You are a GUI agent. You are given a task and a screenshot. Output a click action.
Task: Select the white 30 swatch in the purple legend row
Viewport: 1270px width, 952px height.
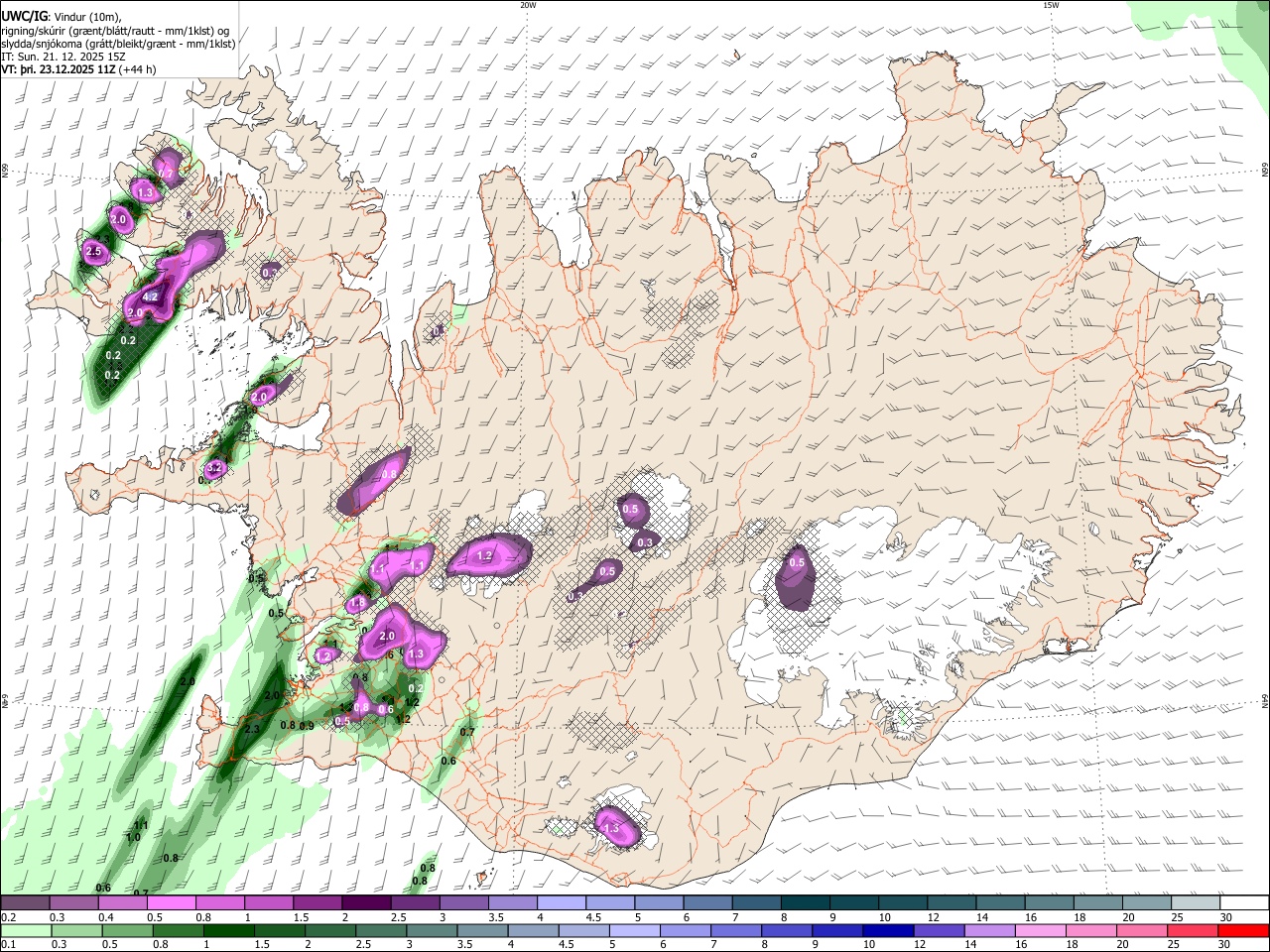(x=1245, y=902)
